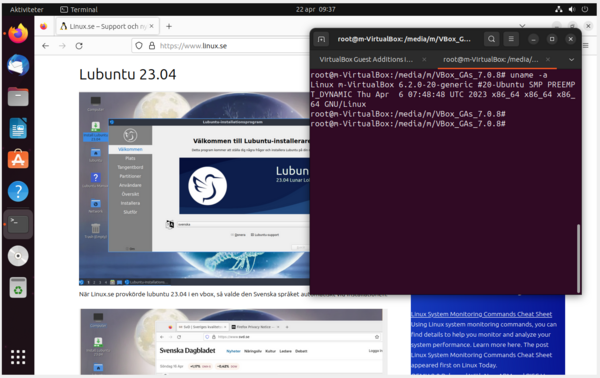Open Aktiviteter overview
Image resolution: width=600 pixels, height=378 pixels.
tap(27, 10)
